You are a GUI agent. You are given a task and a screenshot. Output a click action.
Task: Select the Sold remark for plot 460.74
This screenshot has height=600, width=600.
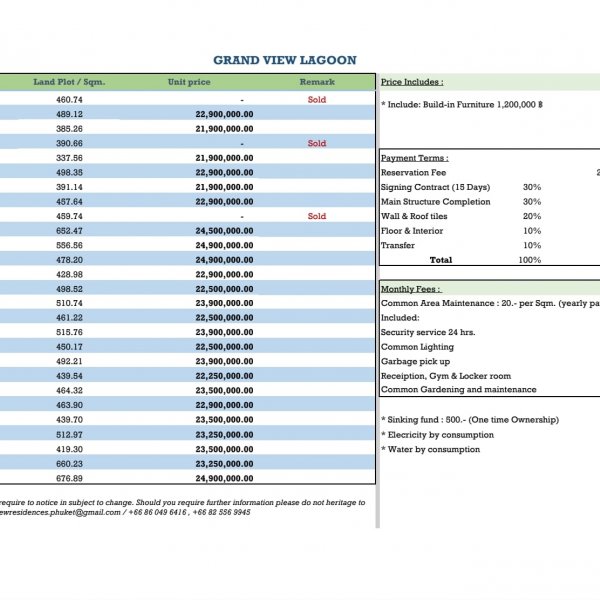(317, 100)
